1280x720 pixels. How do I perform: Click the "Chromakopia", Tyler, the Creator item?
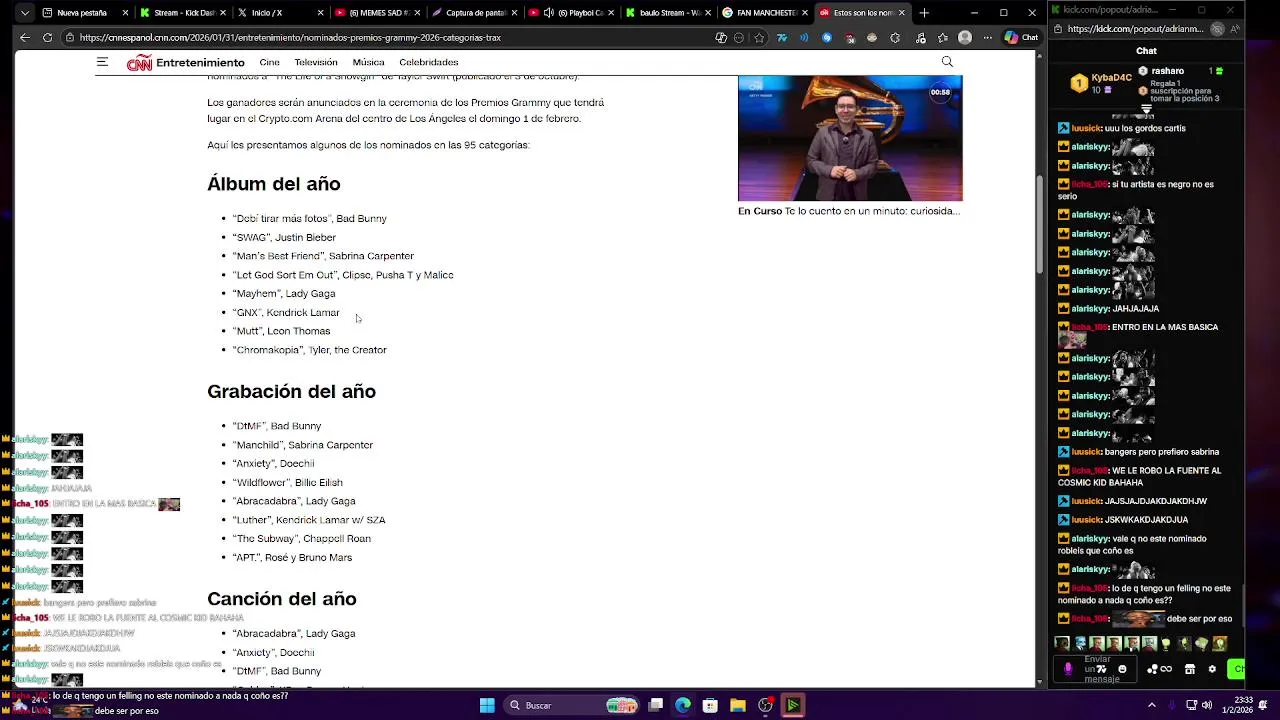(x=309, y=350)
